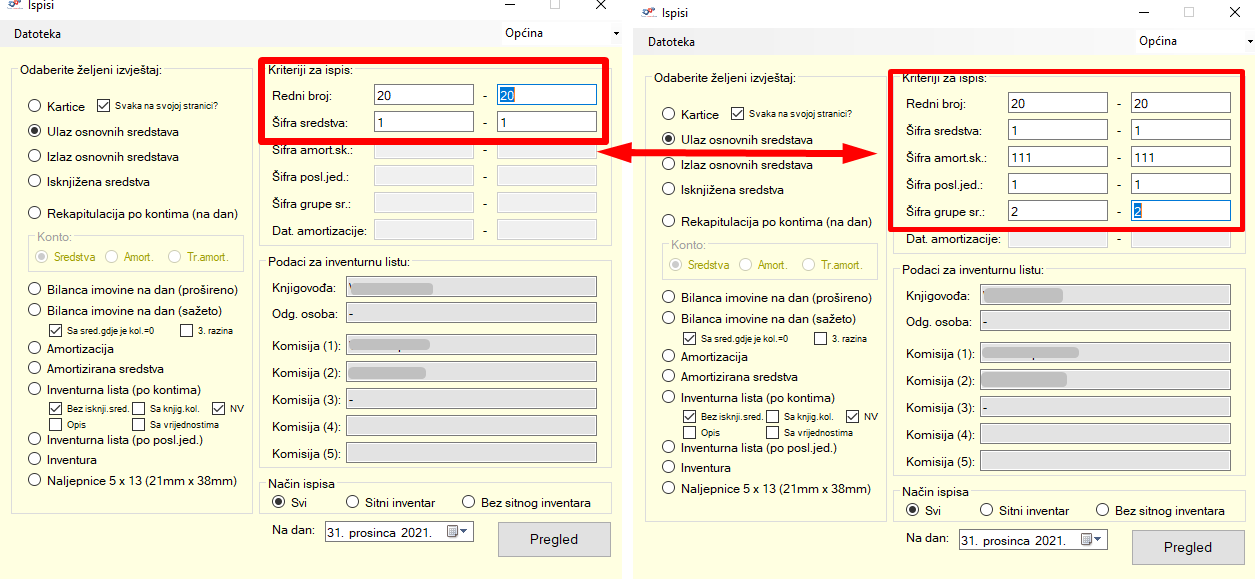Screen dimensions: 1260x579
Task: Select 'Amortizacija' report in left window
Action: pyautogui.click(x=35, y=349)
